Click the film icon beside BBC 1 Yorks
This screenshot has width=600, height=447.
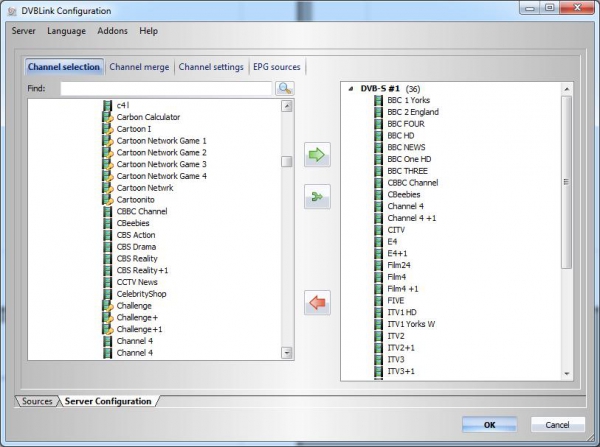[x=378, y=100]
